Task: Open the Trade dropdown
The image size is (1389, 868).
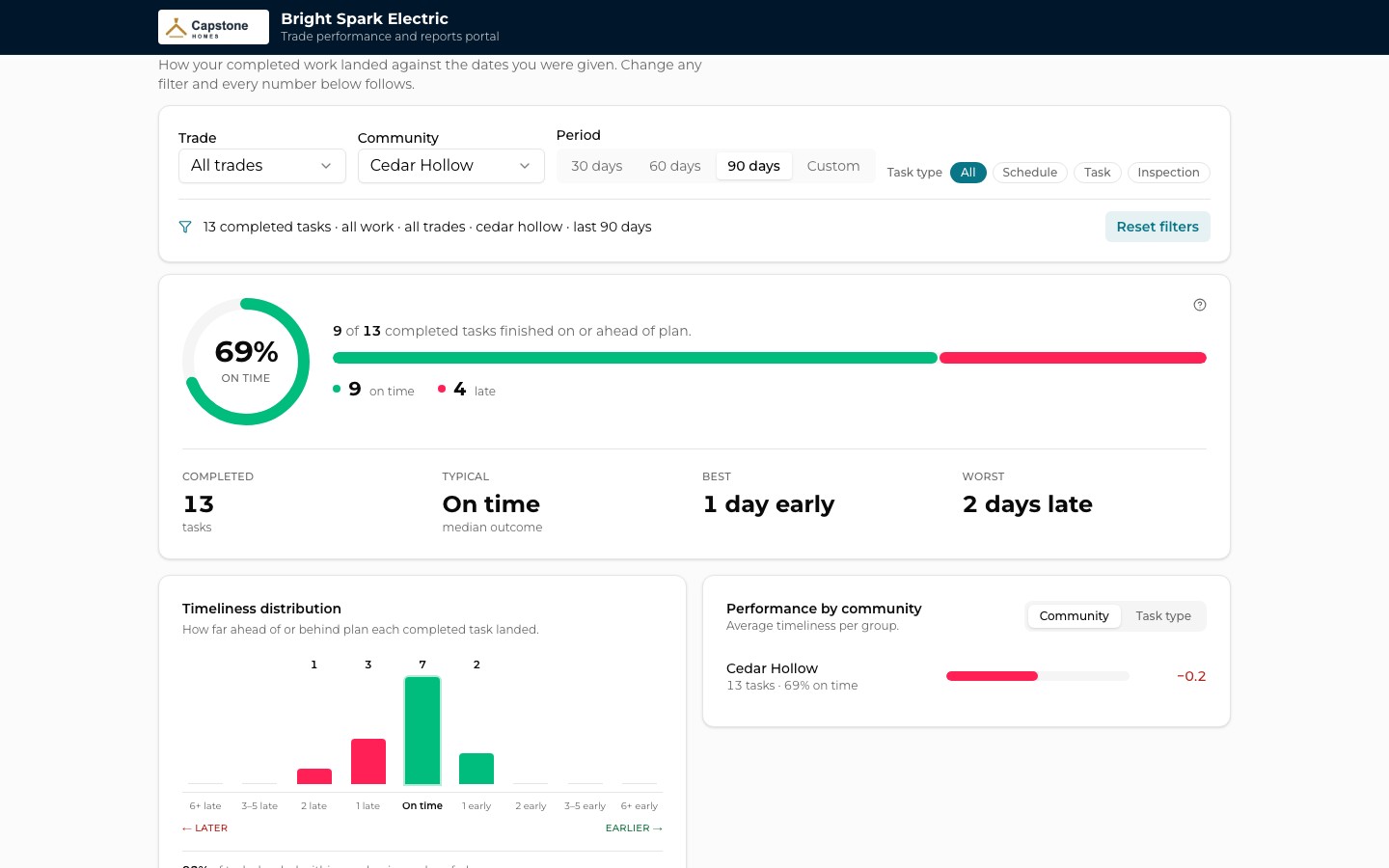Action: [x=262, y=166]
